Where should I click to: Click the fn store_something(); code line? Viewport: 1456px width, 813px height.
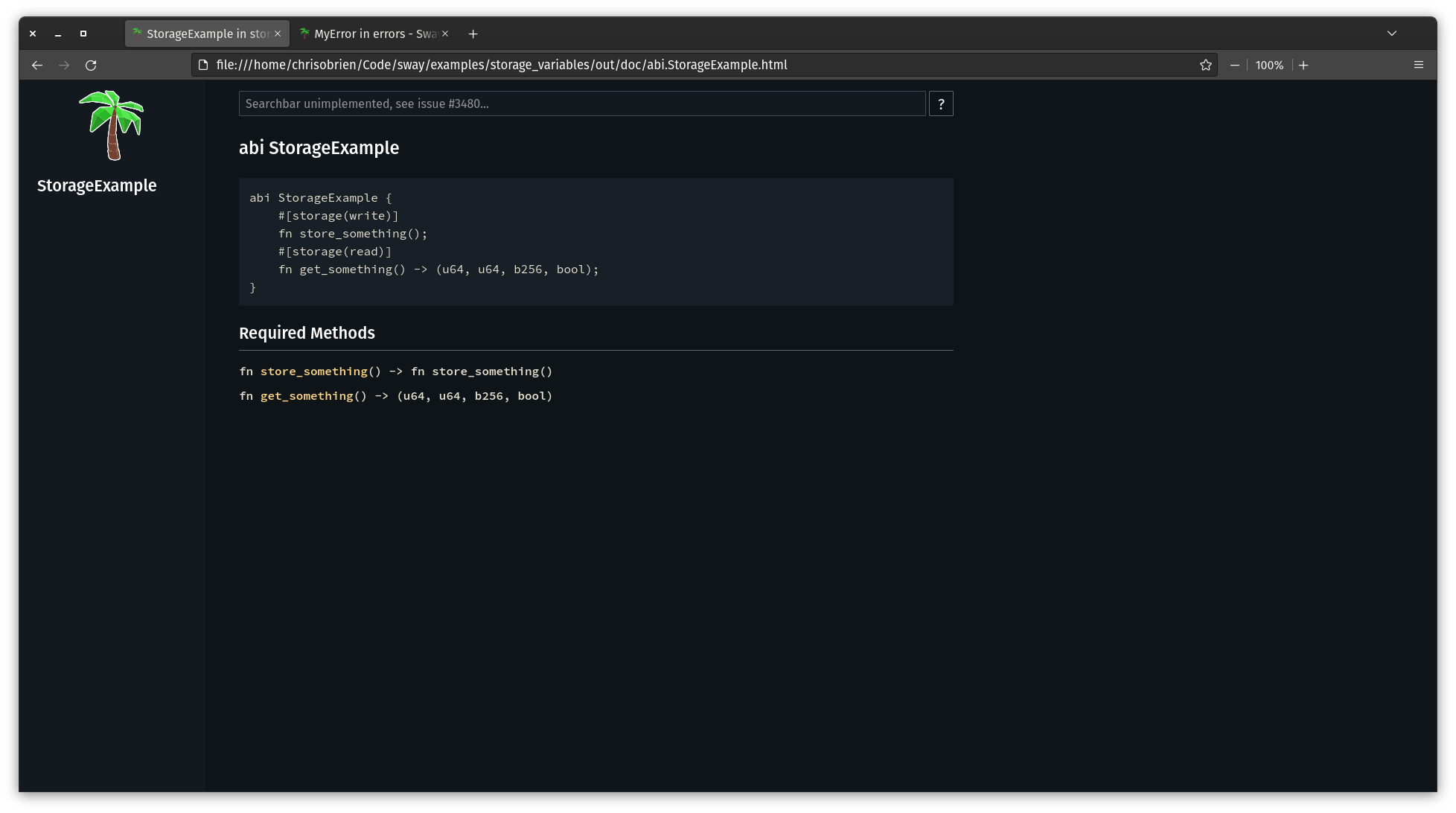353,234
